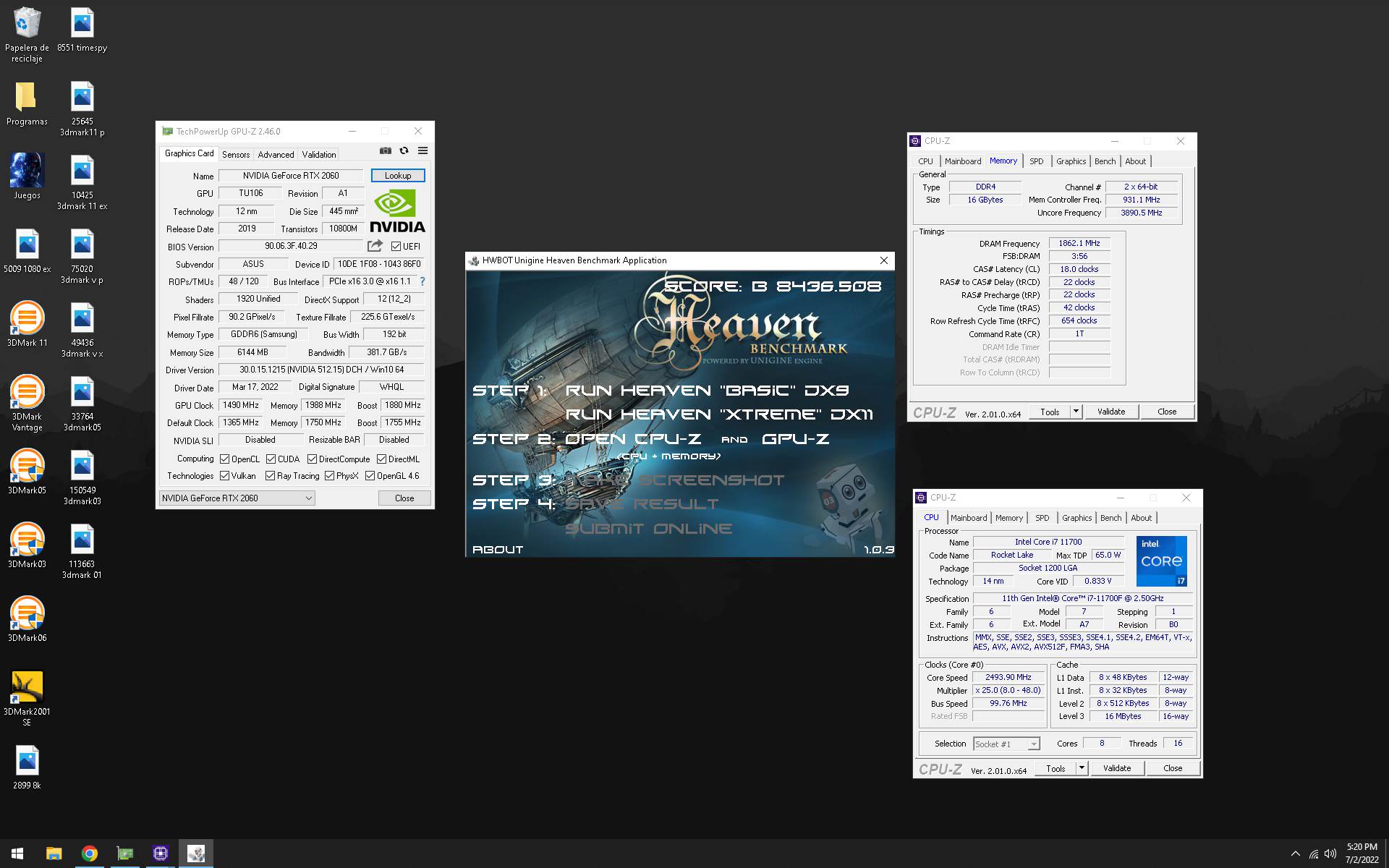This screenshot has width=1389, height=868.
Task: Click Validate in lower CPU-Z window
Action: coord(1117,768)
